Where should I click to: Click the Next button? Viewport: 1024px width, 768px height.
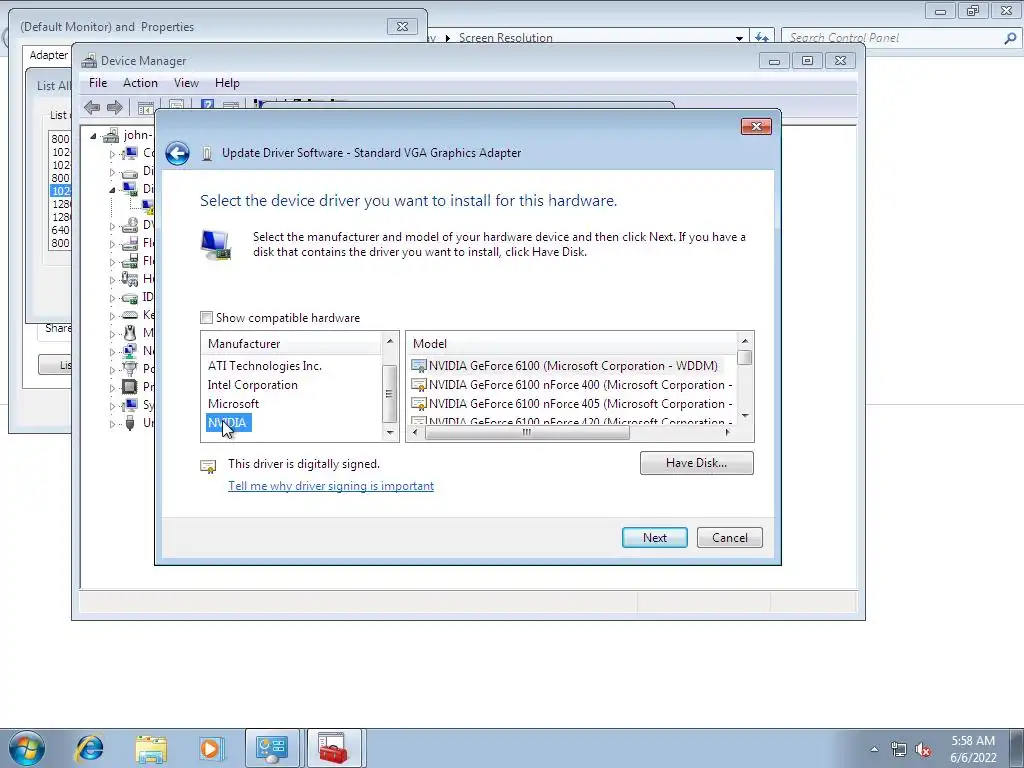(654, 537)
